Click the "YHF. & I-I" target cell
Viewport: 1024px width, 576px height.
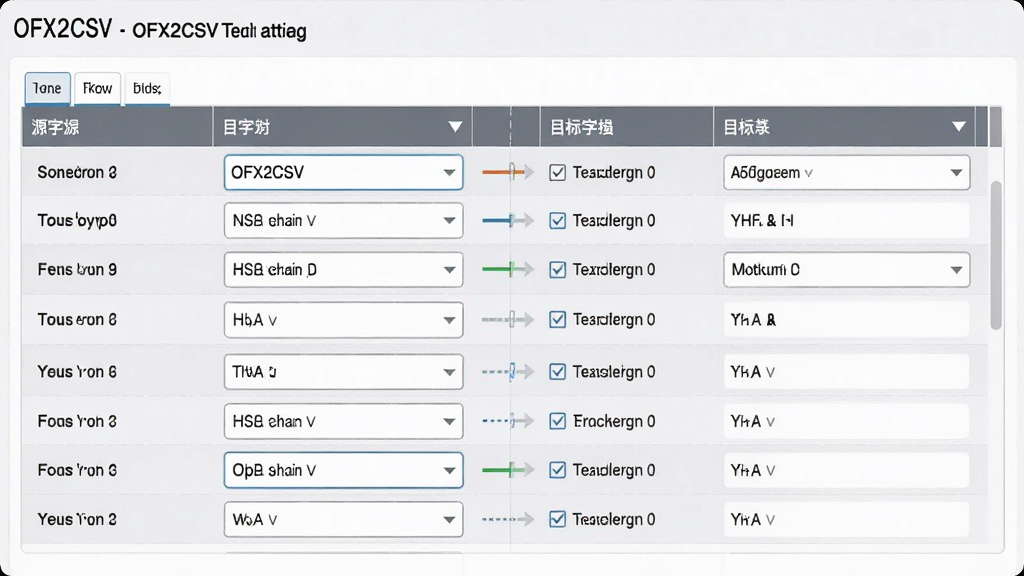coord(846,221)
